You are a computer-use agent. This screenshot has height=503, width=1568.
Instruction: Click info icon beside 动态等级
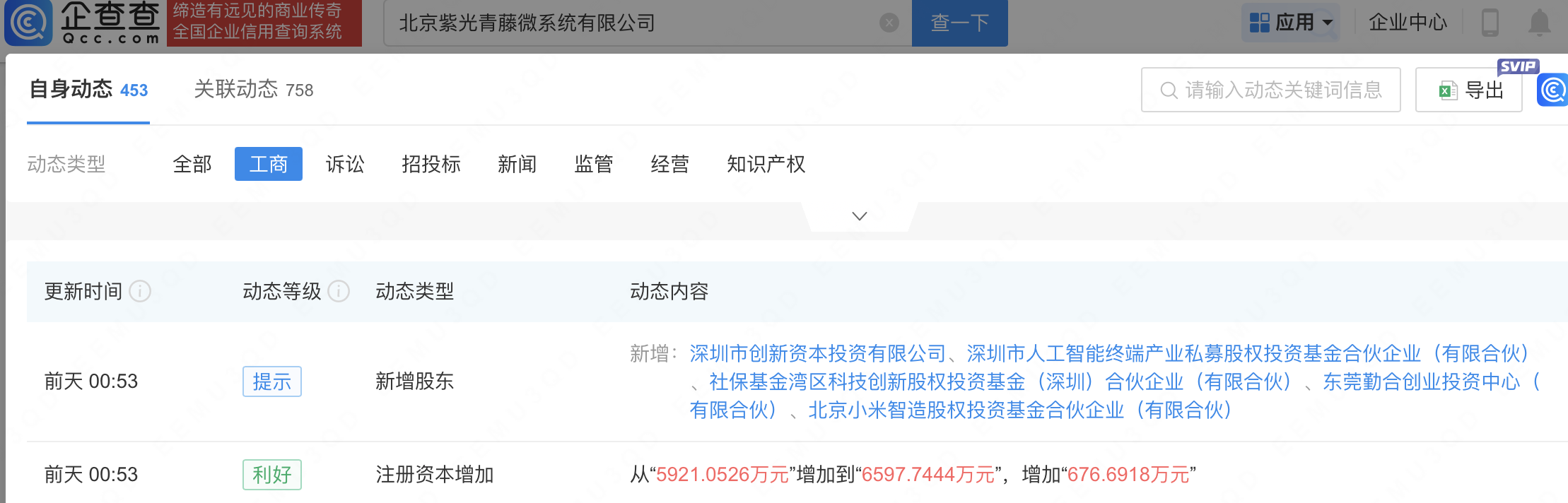[x=339, y=291]
